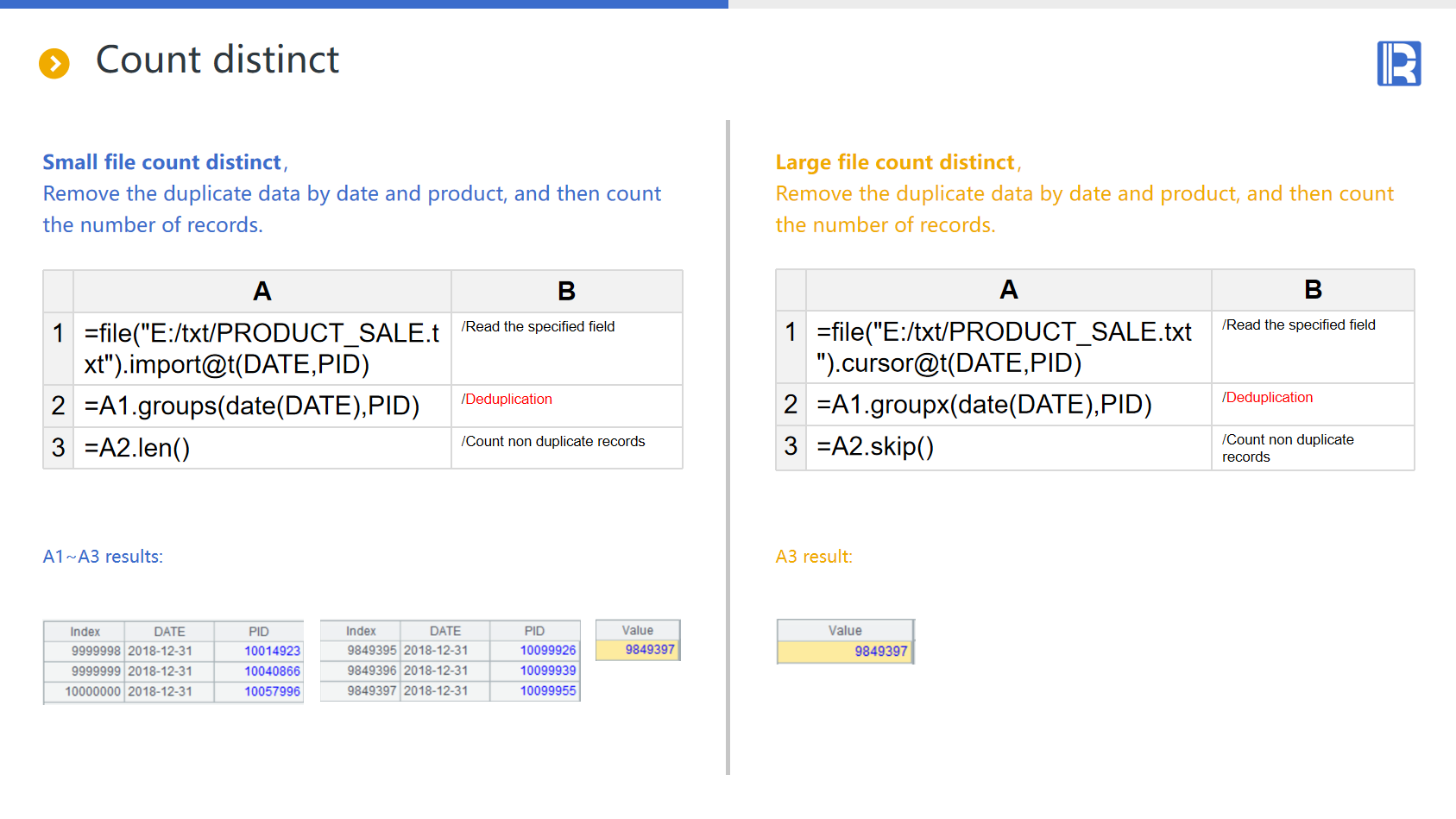Select PID value 10099955

547,690
